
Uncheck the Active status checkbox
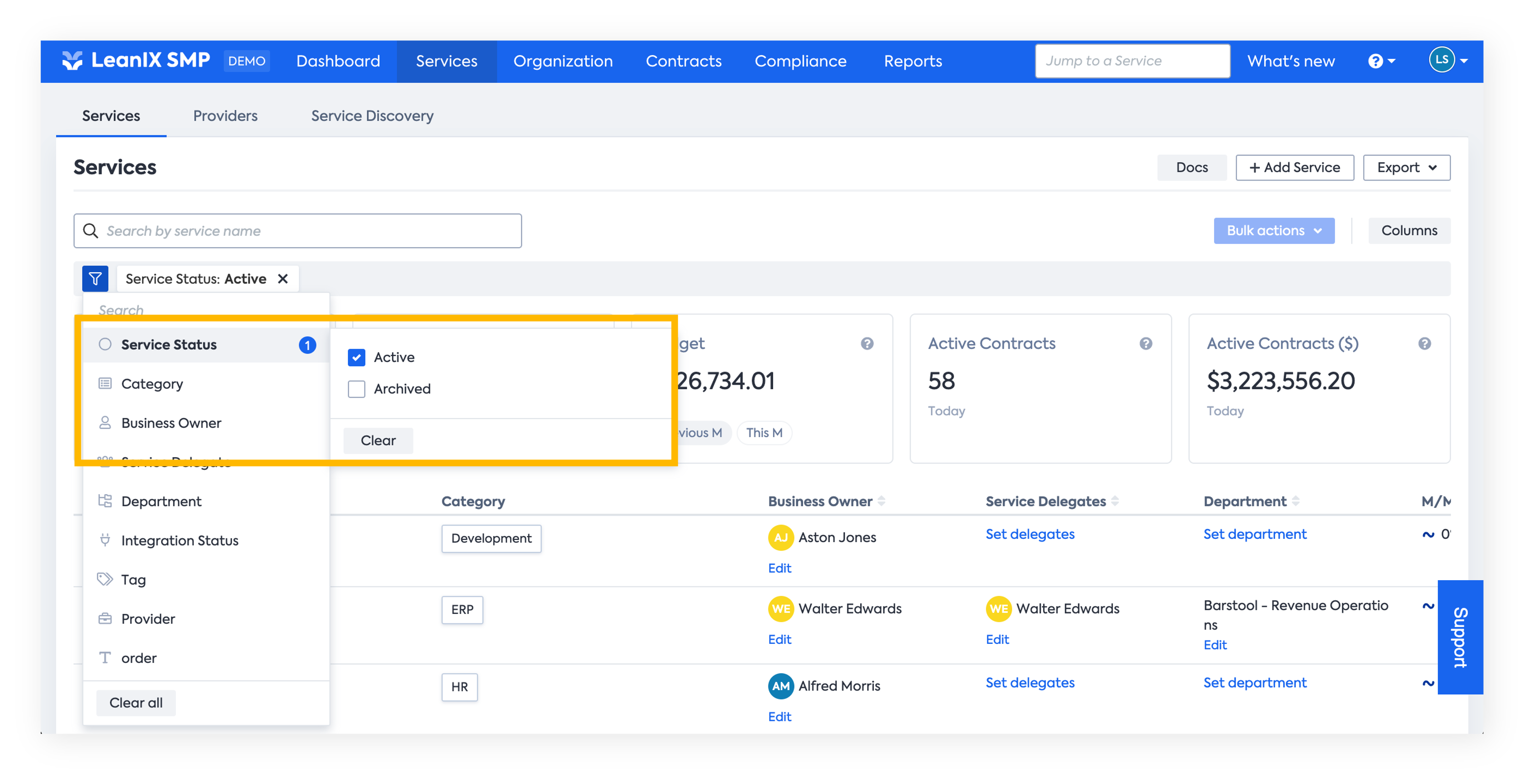[356, 357]
